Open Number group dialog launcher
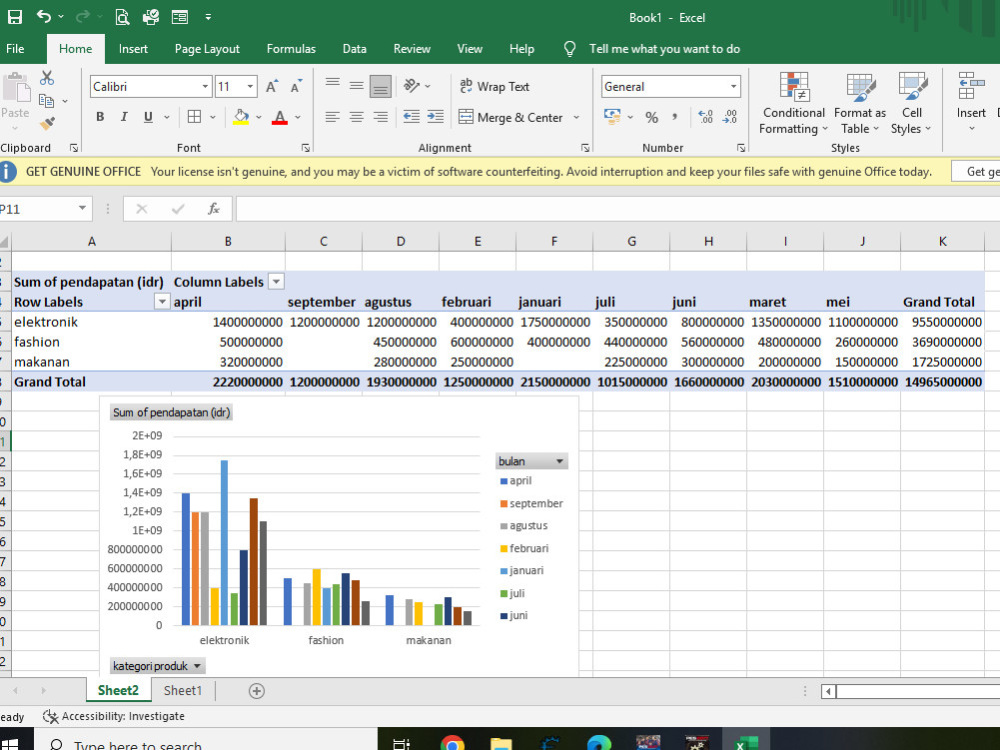The height and width of the screenshot is (750, 1000). (x=741, y=148)
